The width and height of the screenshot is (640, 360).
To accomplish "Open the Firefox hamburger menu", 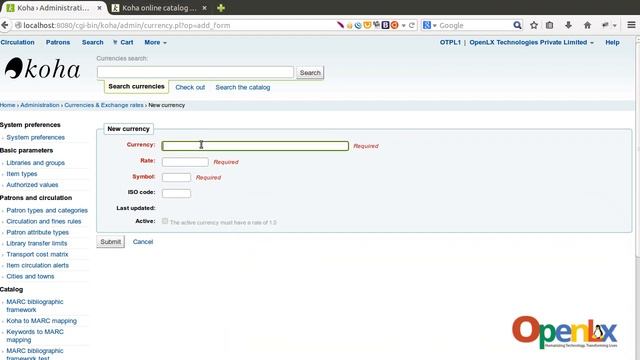I will [631, 25].
